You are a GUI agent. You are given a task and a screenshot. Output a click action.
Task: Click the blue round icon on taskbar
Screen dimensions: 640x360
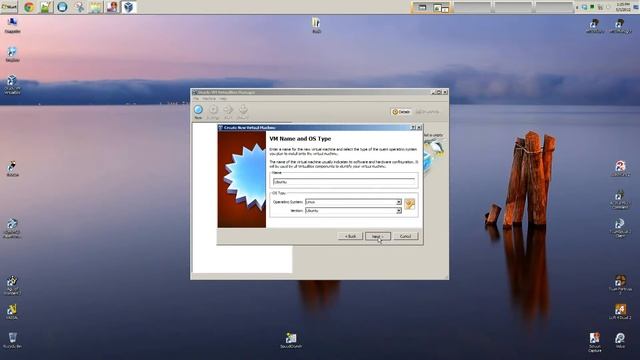coord(62,7)
